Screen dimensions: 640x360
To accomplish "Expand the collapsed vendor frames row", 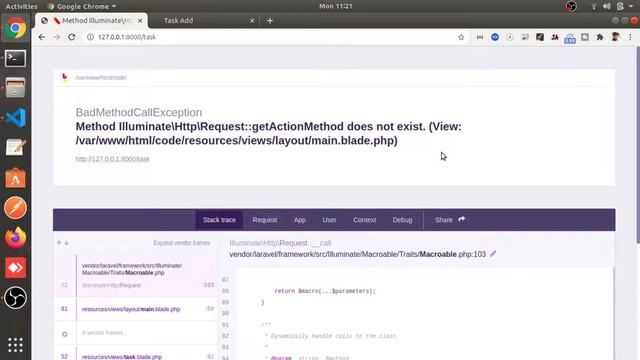I will (136, 333).
